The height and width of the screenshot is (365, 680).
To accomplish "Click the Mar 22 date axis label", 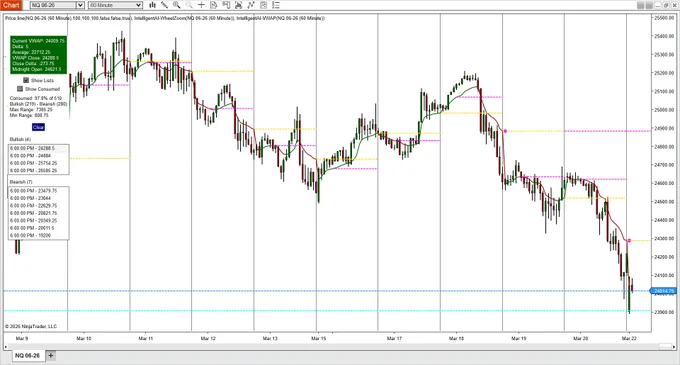I will click(x=629, y=339).
